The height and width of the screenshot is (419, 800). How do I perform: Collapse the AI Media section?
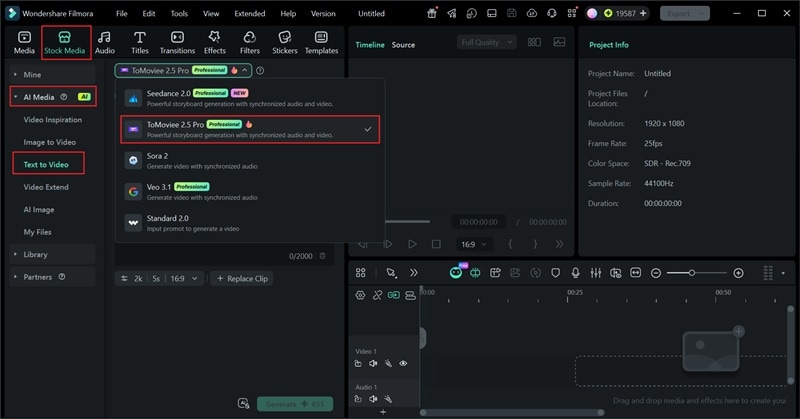pyautogui.click(x=53, y=97)
